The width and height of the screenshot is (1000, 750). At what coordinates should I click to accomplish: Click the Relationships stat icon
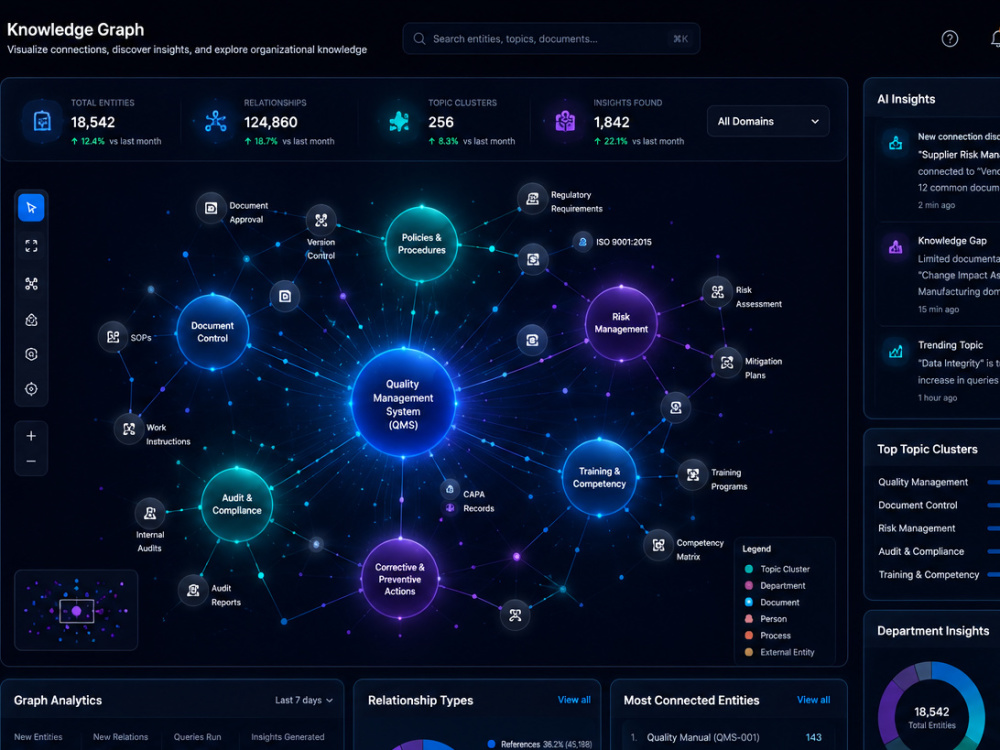click(216, 121)
